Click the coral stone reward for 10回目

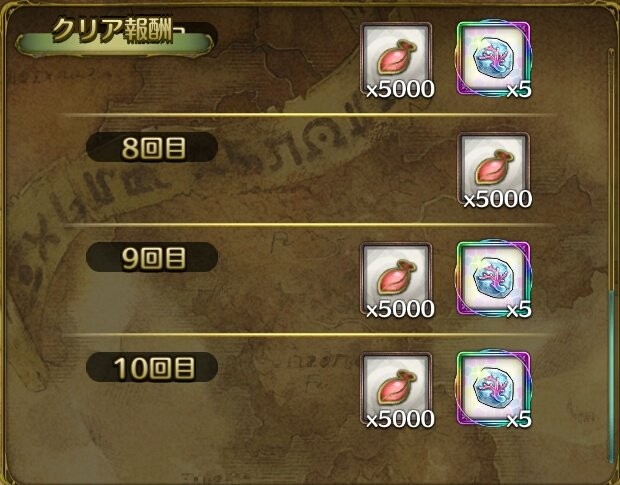(x=493, y=388)
